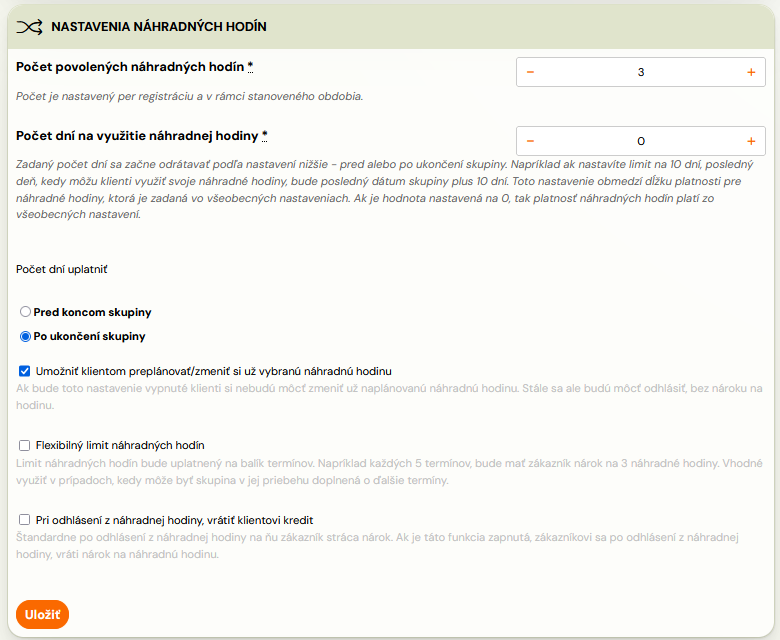
Task: Click the Nastavenia náhradných hodín heading
Action: coord(159,27)
